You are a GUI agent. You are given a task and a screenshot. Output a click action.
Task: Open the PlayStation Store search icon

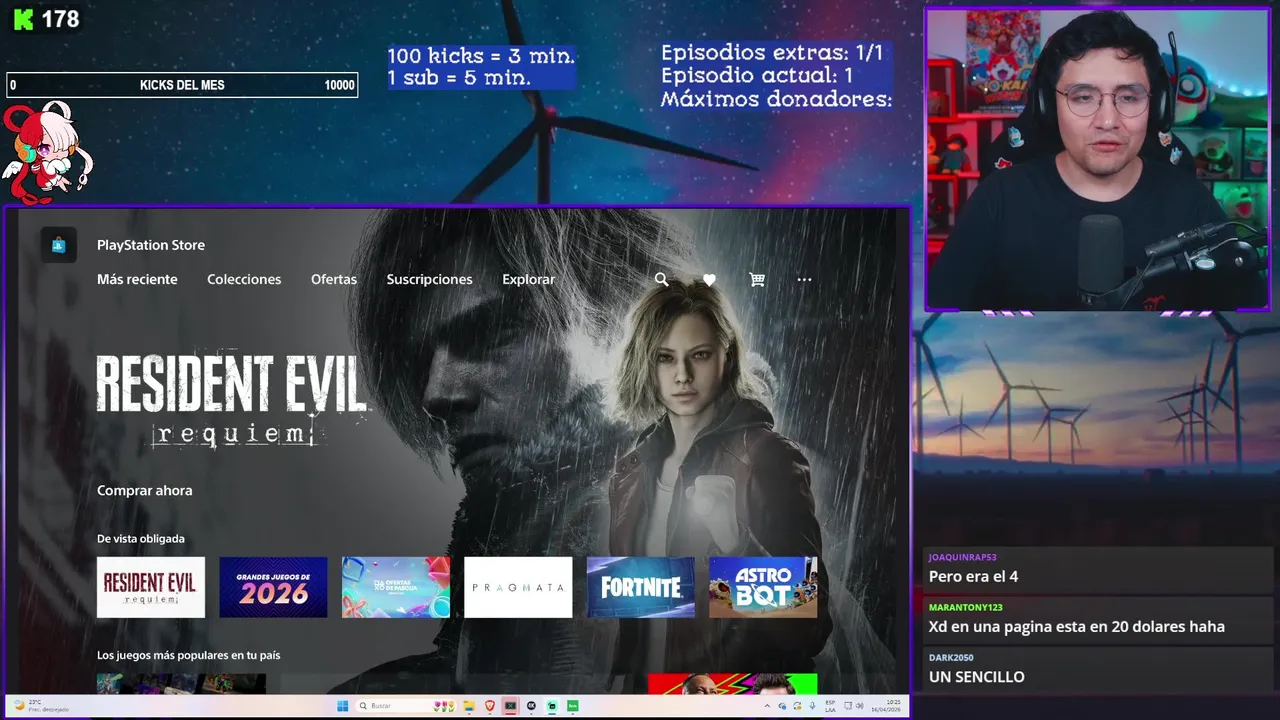pos(661,280)
